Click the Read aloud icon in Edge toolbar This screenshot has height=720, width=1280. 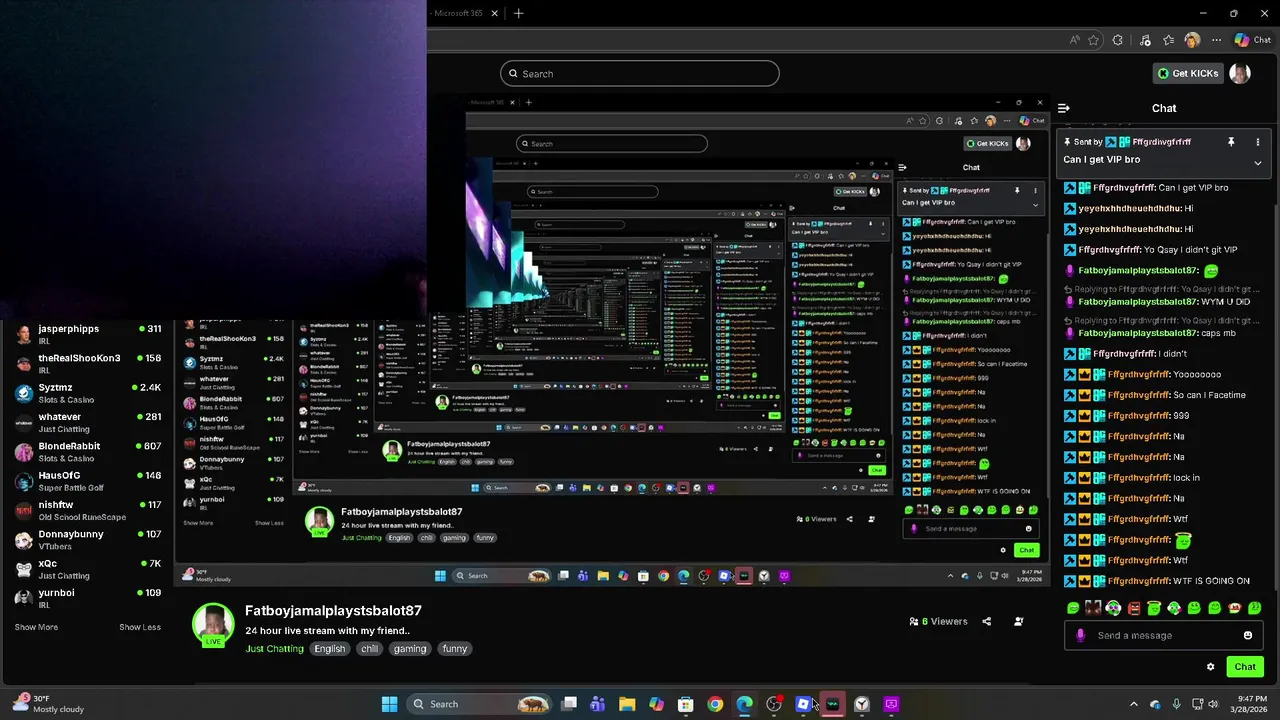click(1075, 40)
